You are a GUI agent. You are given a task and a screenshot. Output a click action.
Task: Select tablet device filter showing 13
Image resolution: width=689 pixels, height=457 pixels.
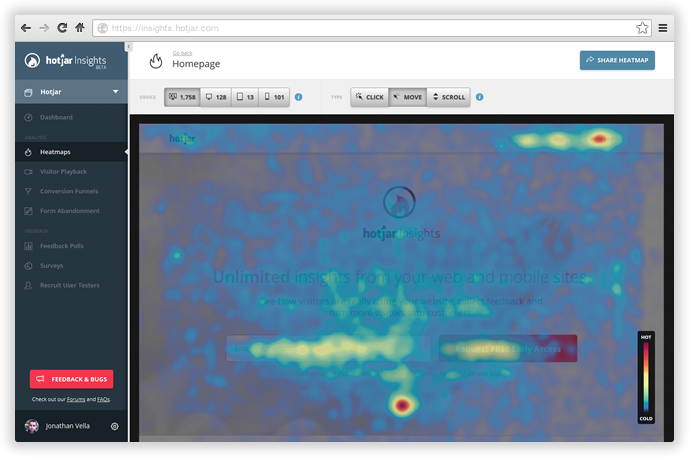[x=245, y=97]
